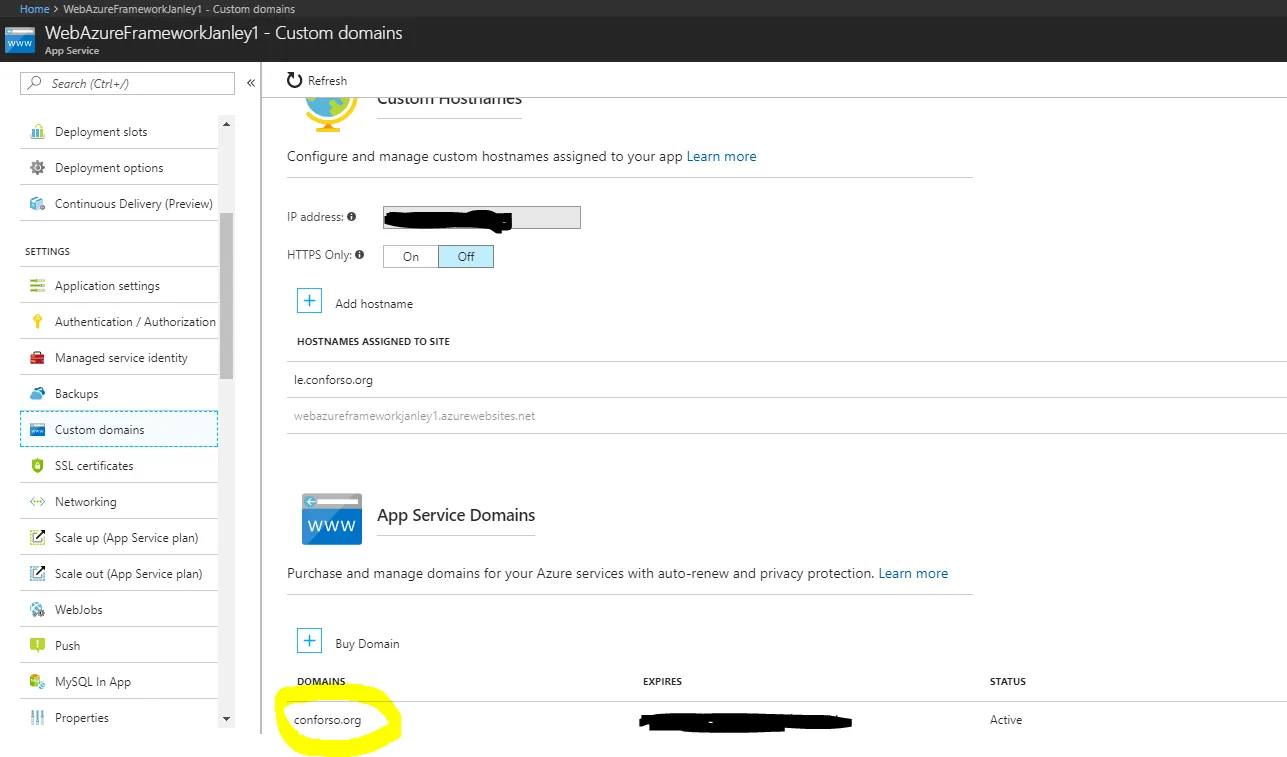Click the Custom domains sidebar icon
This screenshot has height=757, width=1287.
tap(37, 430)
